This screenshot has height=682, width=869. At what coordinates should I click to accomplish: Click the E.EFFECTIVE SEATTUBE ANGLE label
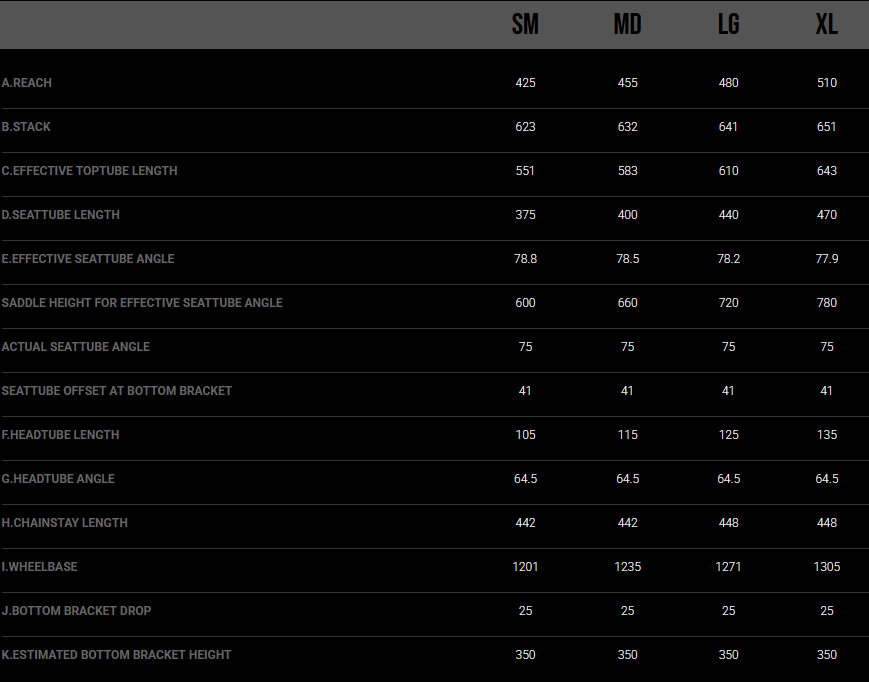point(88,259)
